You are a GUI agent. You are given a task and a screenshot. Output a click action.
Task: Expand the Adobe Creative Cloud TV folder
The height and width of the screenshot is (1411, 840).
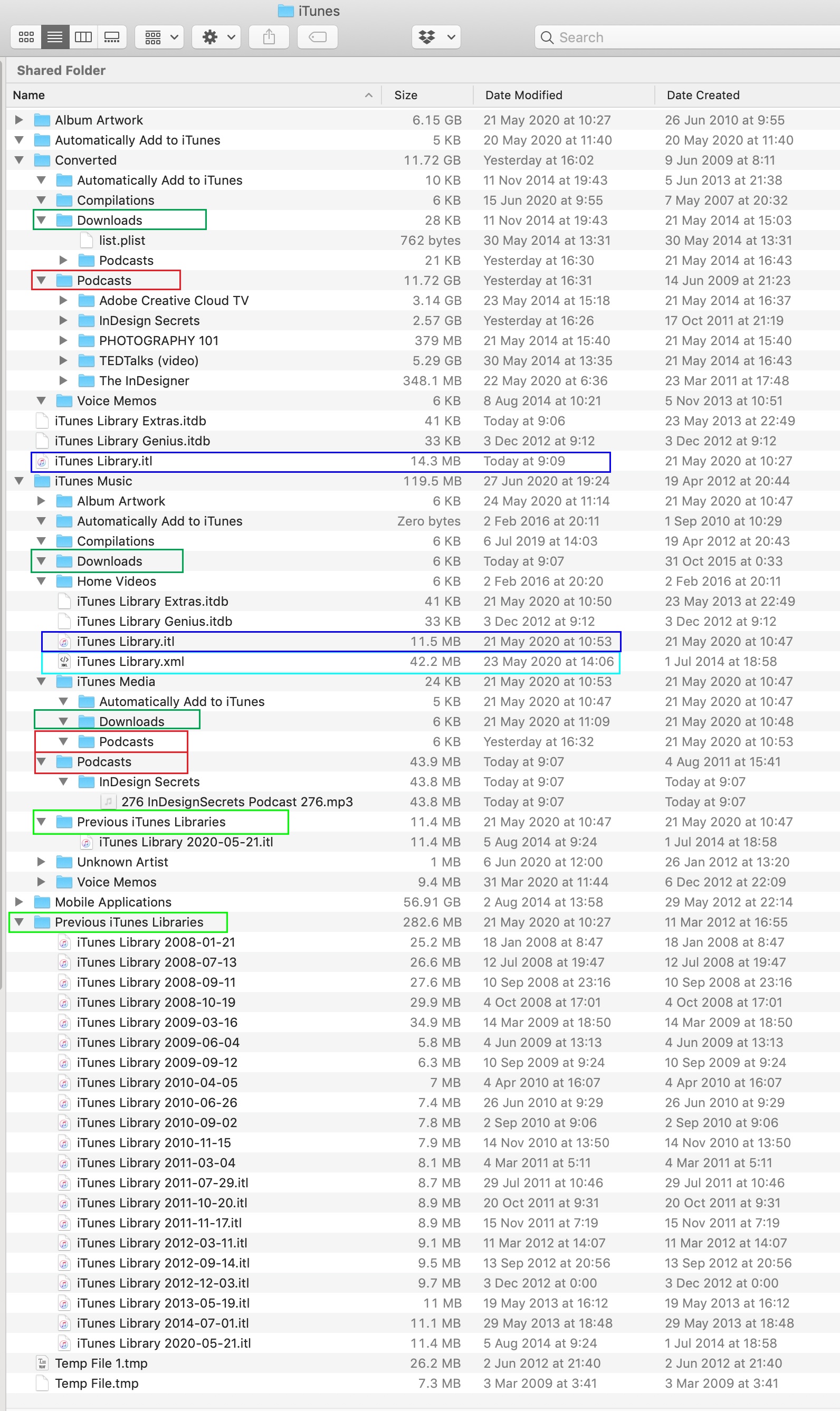click(63, 301)
